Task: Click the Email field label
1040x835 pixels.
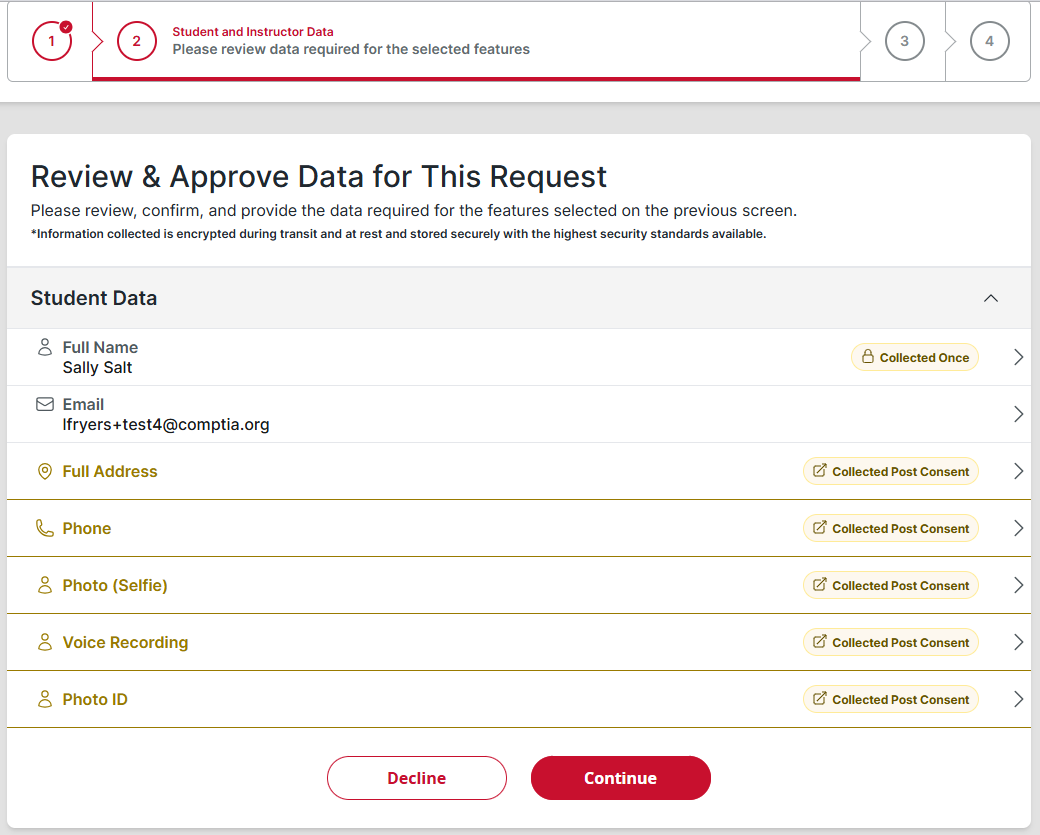Action: click(83, 405)
